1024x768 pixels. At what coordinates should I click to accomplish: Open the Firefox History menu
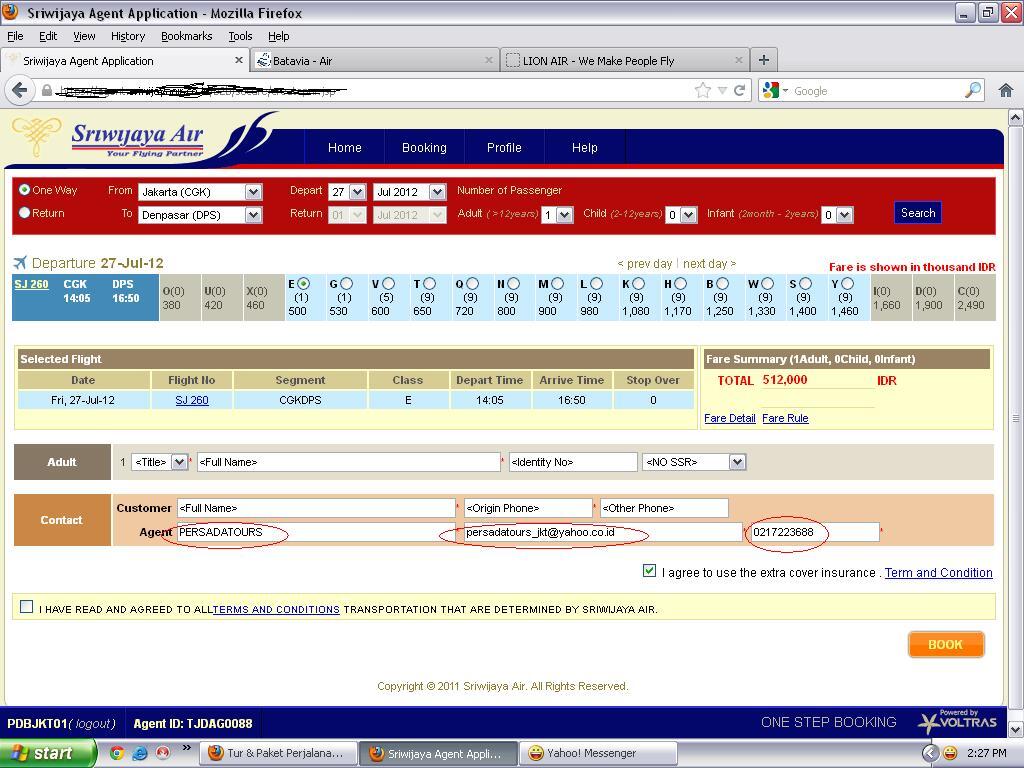[128, 37]
